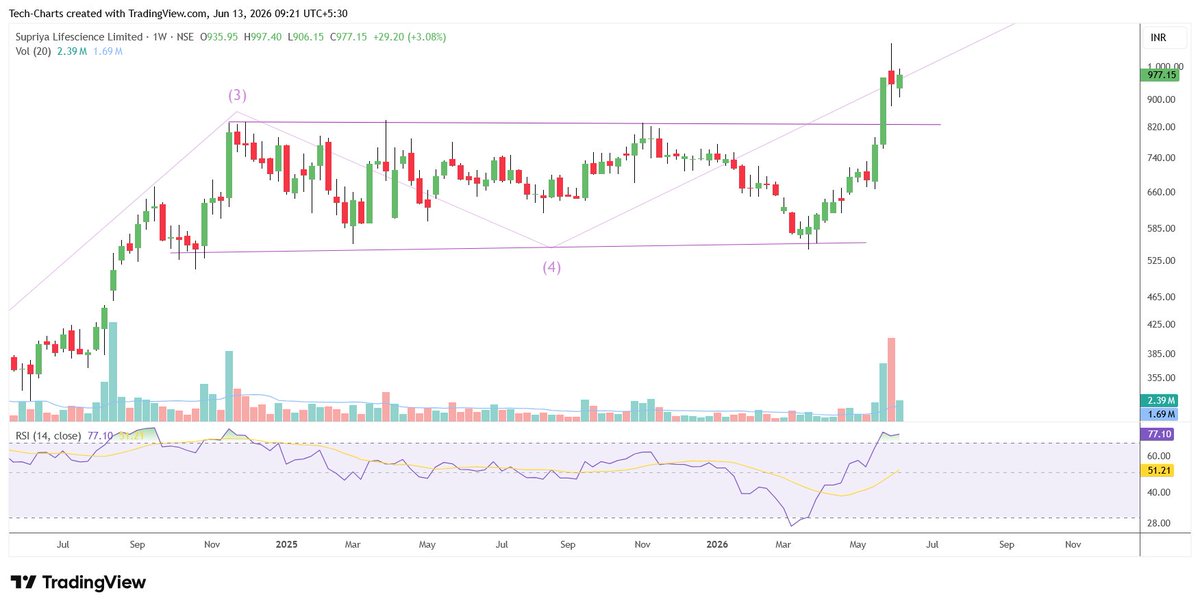Click the 525.00 price axis label
1200x608 pixels.
pyautogui.click(x=1160, y=261)
